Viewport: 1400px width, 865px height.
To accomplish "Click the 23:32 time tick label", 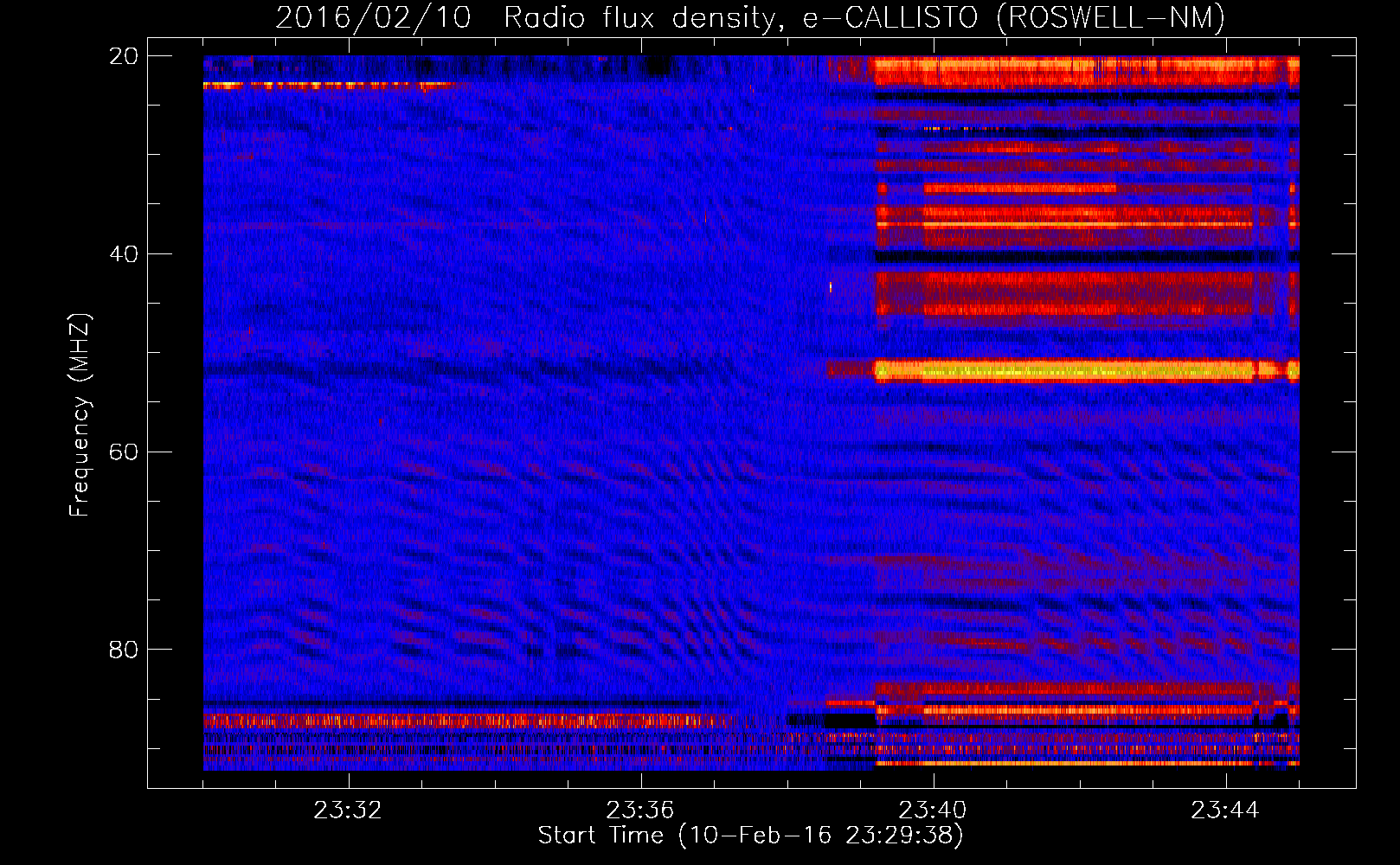I will (x=348, y=811).
